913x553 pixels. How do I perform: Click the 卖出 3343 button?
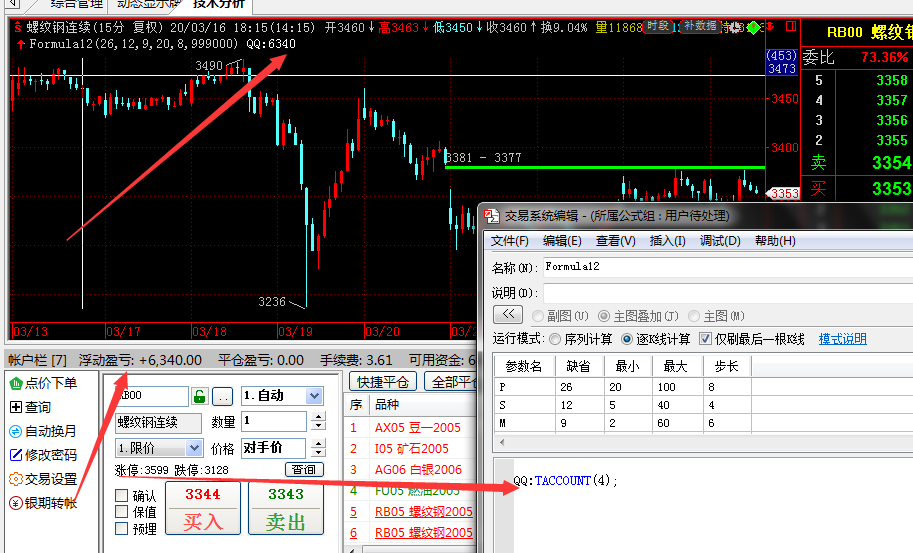(286, 508)
